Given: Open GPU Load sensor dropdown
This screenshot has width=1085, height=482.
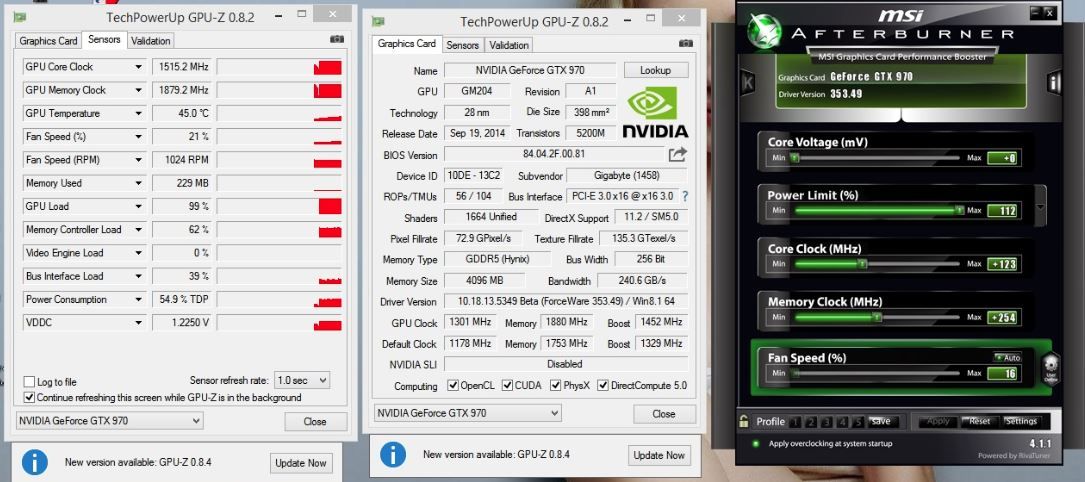Looking at the screenshot, I should click(138, 206).
